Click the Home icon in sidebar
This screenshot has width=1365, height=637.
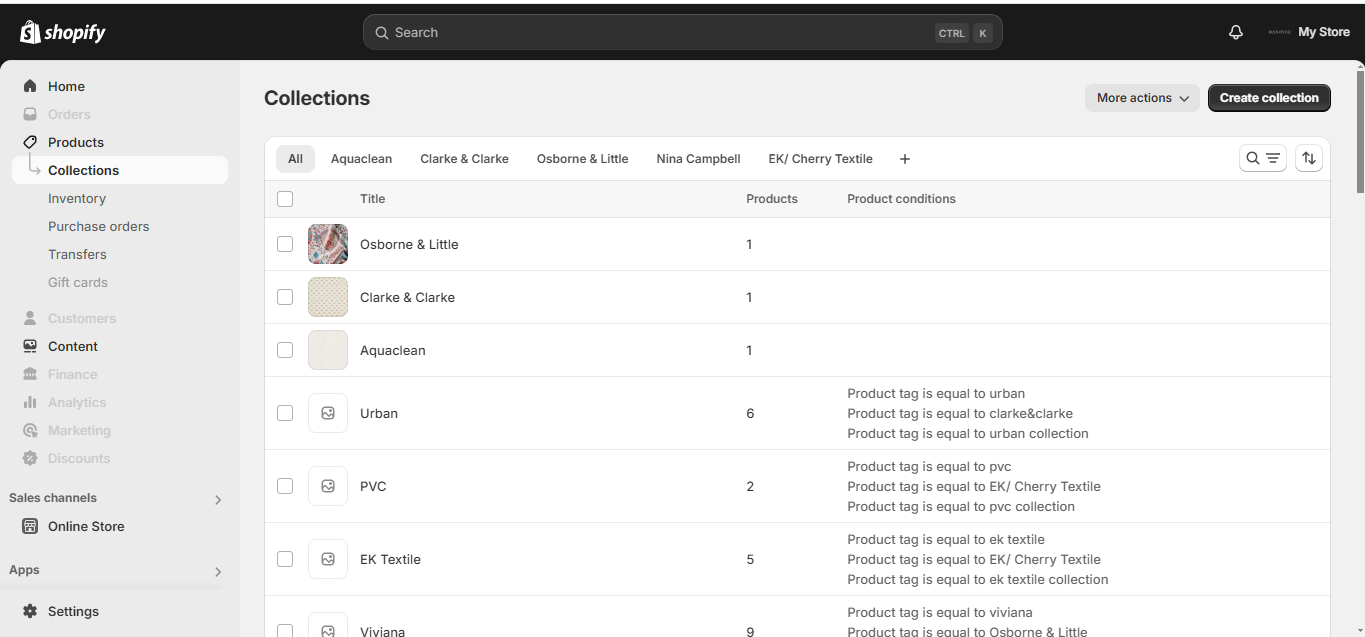coord(30,86)
